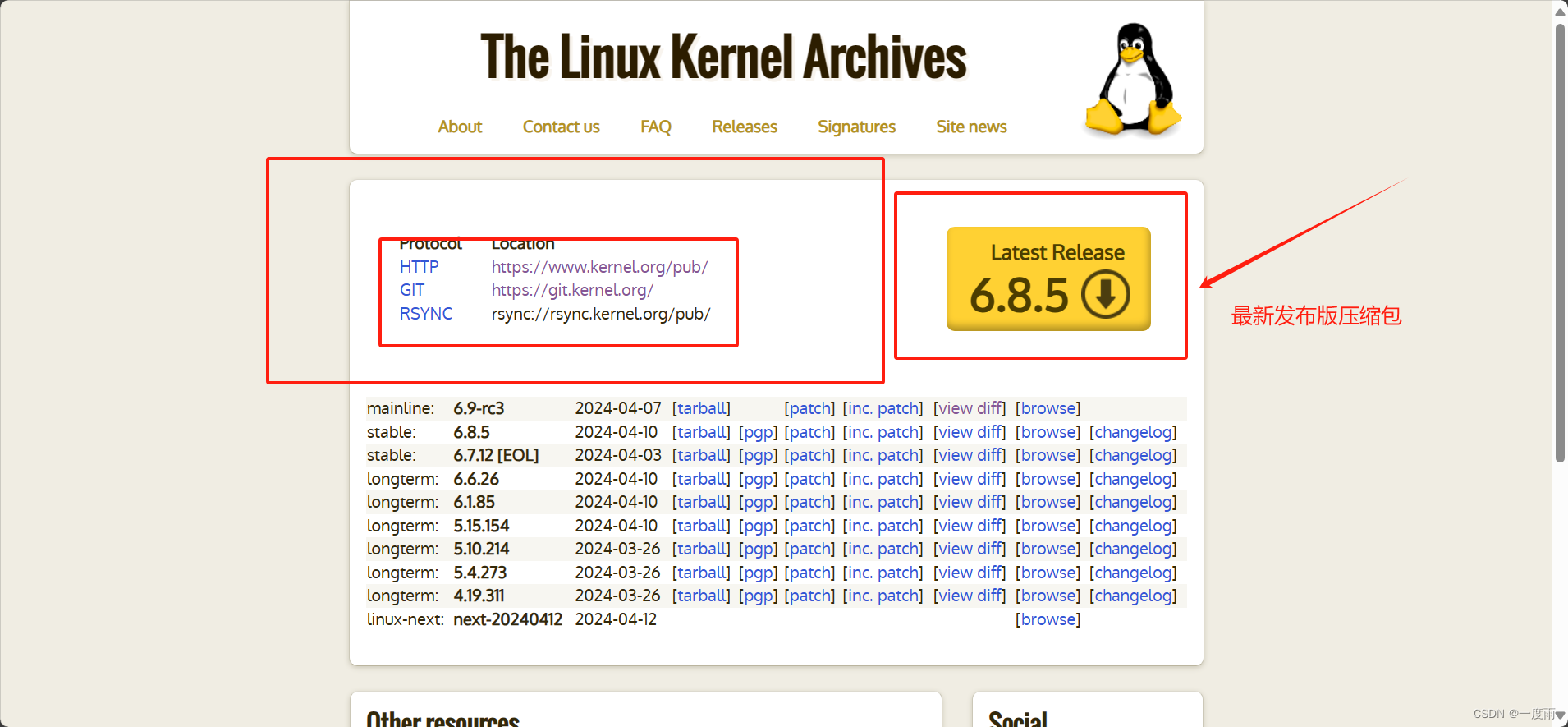
Task: Open pgp for longterm 5.4.273
Action: 758,573
